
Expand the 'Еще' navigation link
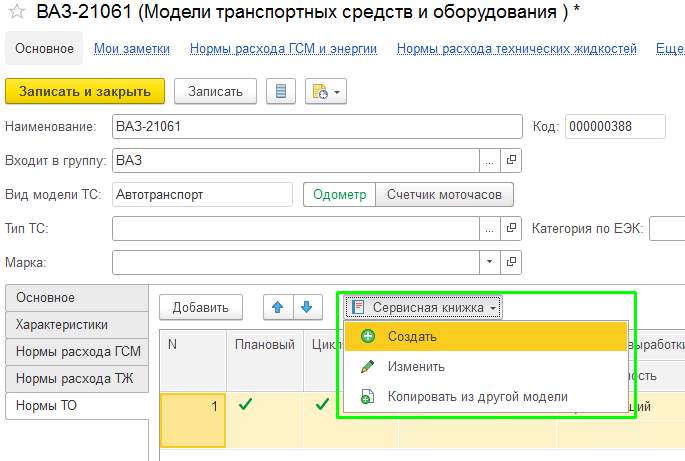coord(670,49)
